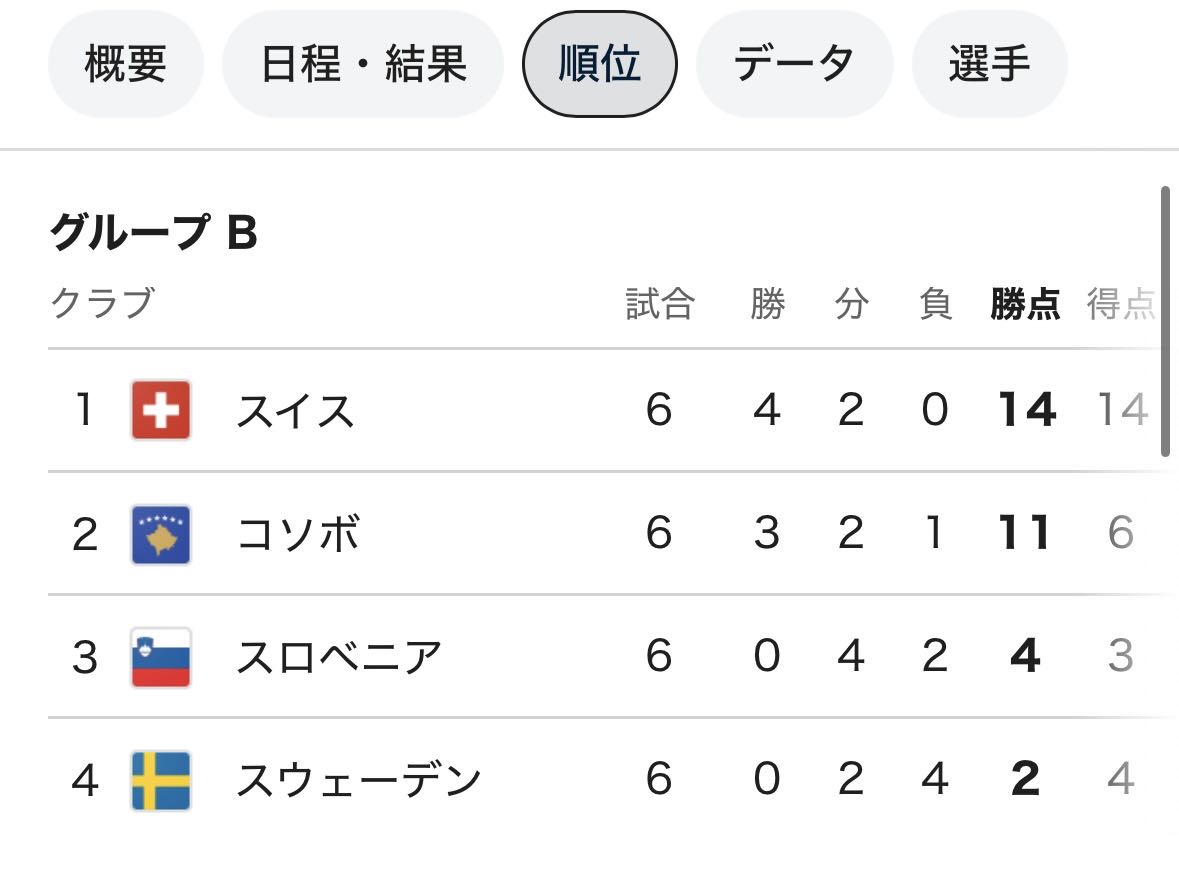This screenshot has height=870, width=1179.
Task: Open the スイス team link
Action: [x=295, y=411]
